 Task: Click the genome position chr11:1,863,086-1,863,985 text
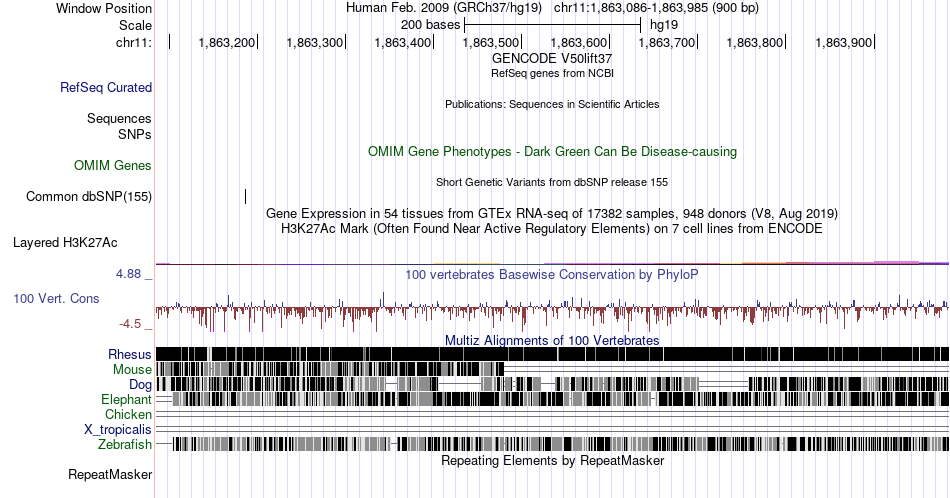click(x=656, y=8)
